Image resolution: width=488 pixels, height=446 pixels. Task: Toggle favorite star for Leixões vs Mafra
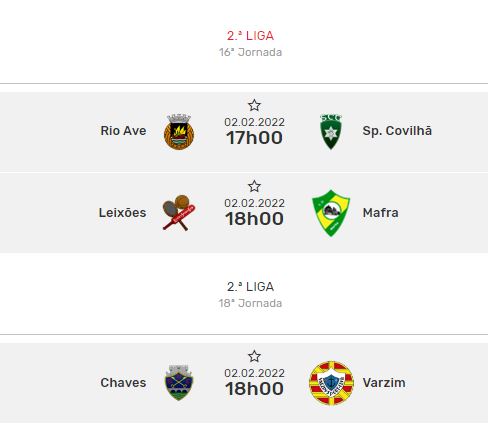click(254, 186)
